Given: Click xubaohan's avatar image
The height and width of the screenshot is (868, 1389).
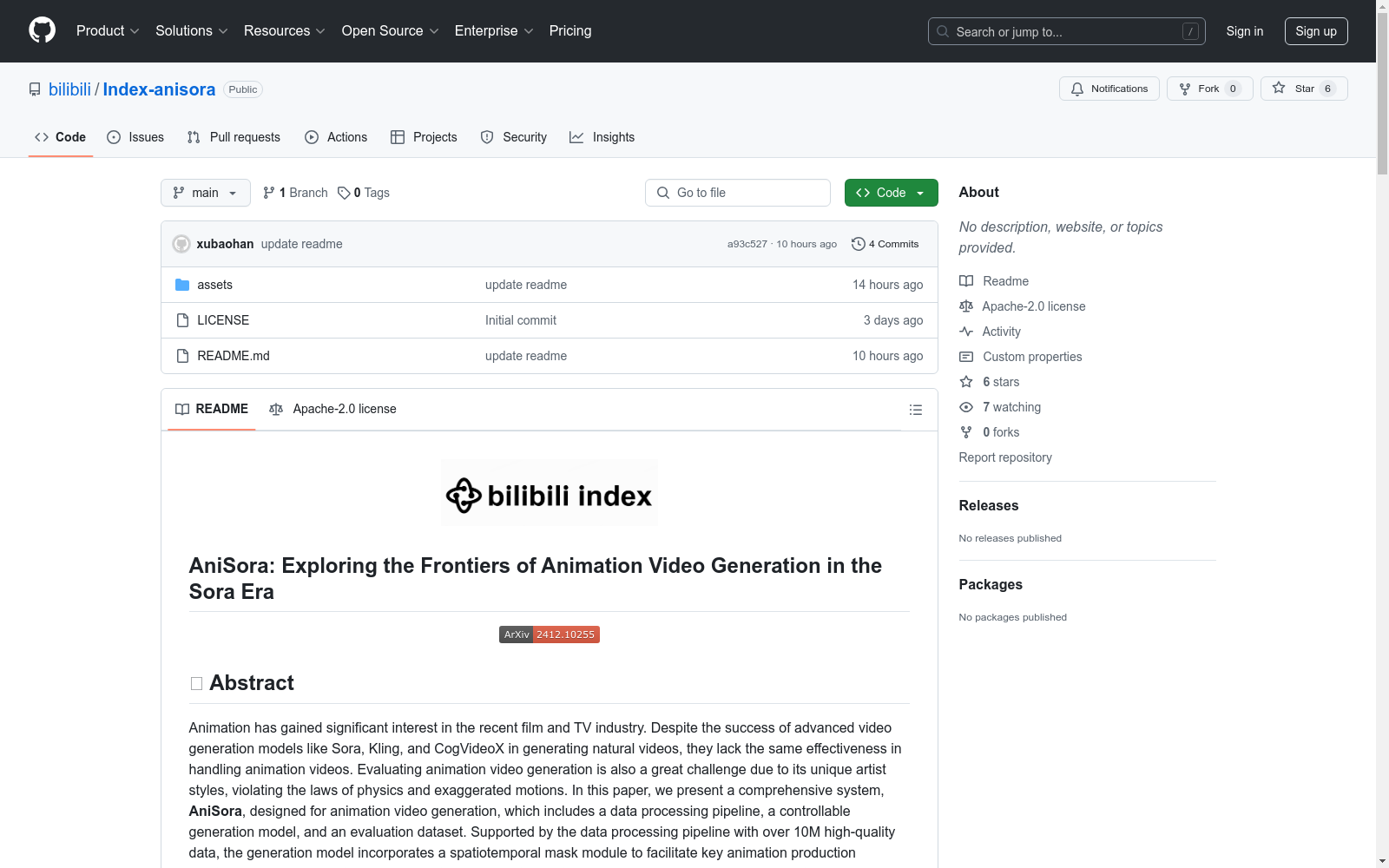Looking at the screenshot, I should (x=181, y=244).
